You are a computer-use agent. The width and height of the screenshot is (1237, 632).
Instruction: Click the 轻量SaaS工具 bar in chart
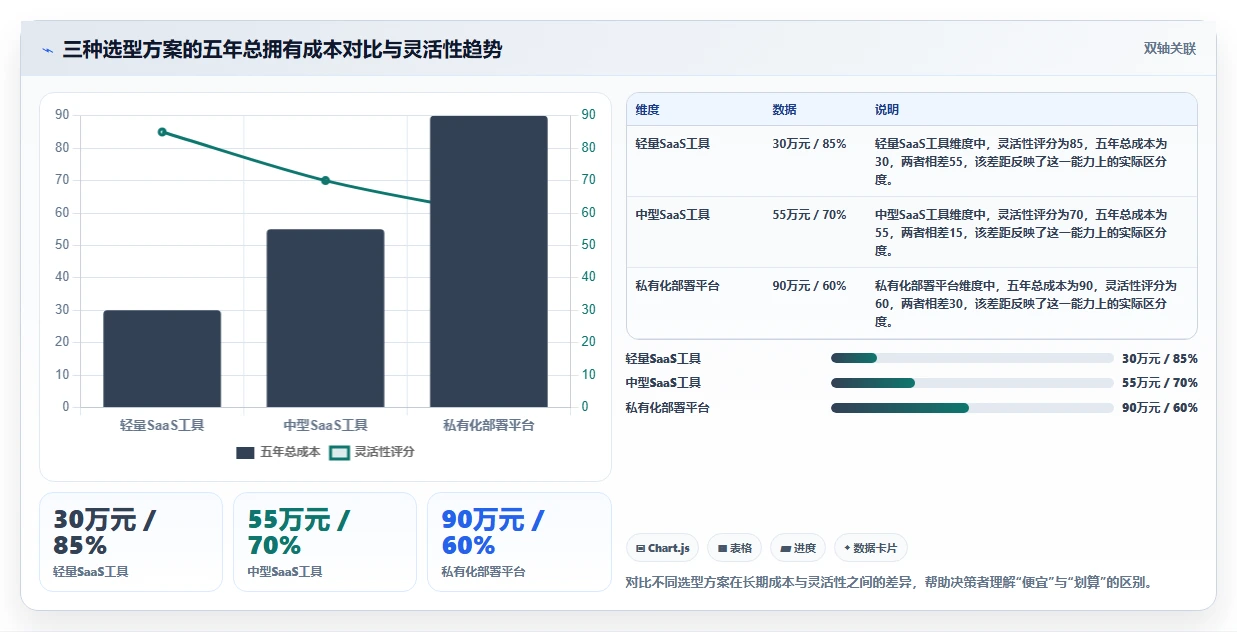162,359
